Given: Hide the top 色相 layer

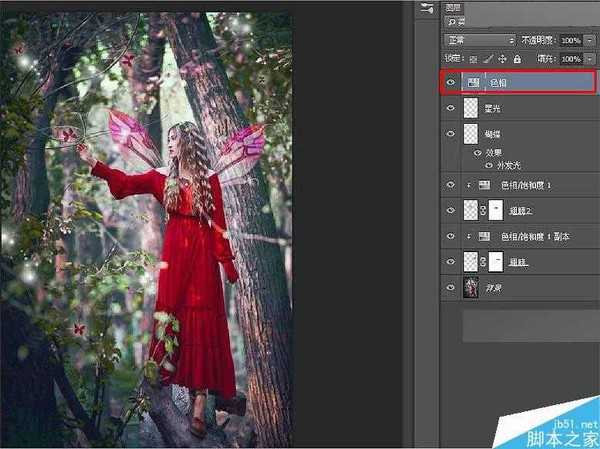Looking at the screenshot, I should click(450, 83).
